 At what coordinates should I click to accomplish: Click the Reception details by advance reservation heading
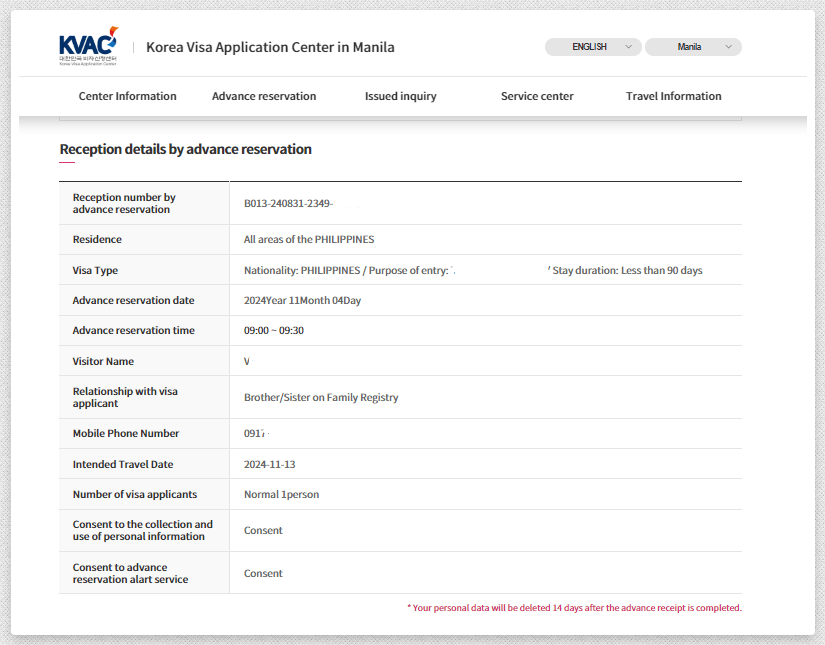click(185, 149)
